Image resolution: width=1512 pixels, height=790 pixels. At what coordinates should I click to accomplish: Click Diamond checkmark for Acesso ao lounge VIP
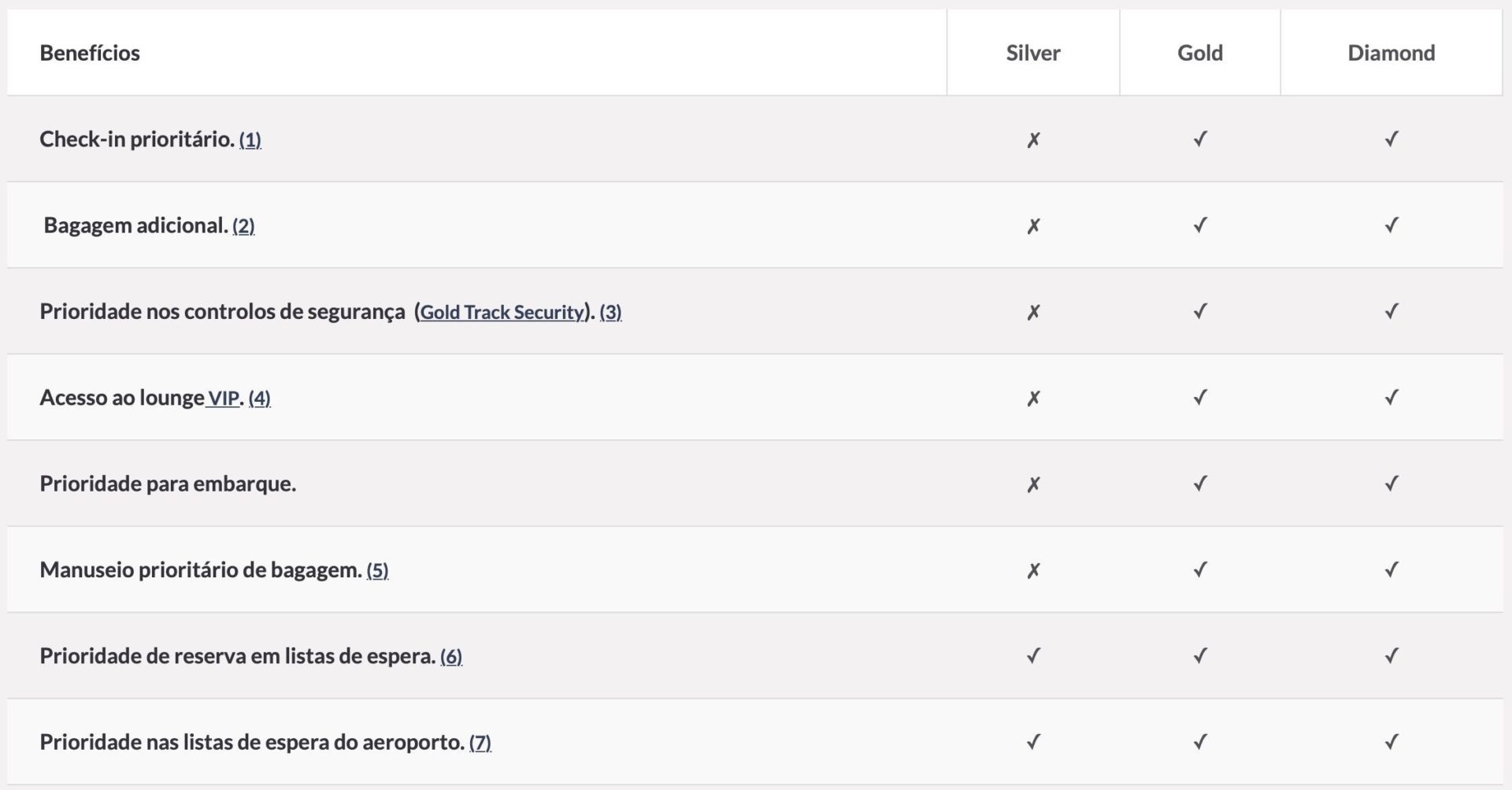click(x=1391, y=398)
